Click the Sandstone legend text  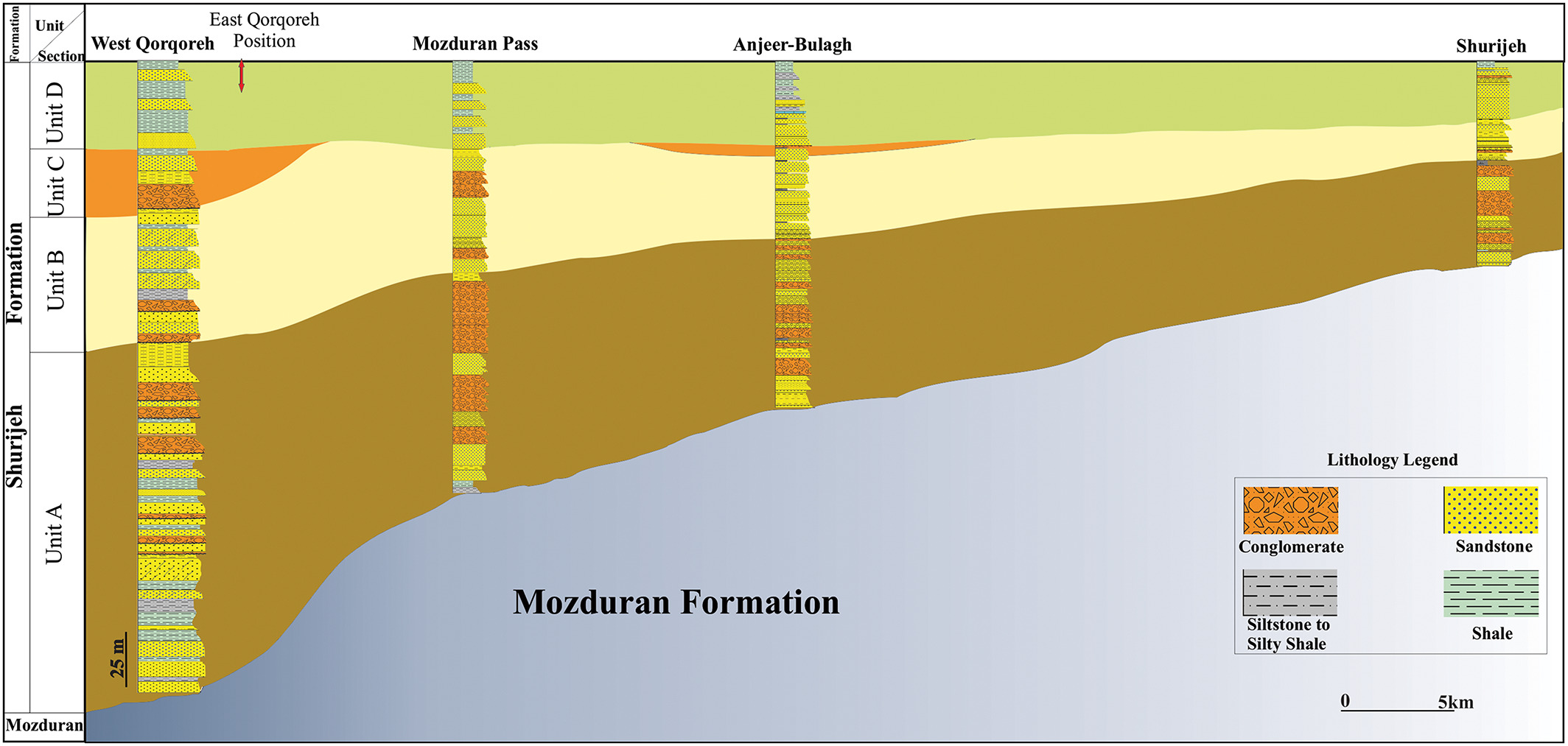(1494, 546)
